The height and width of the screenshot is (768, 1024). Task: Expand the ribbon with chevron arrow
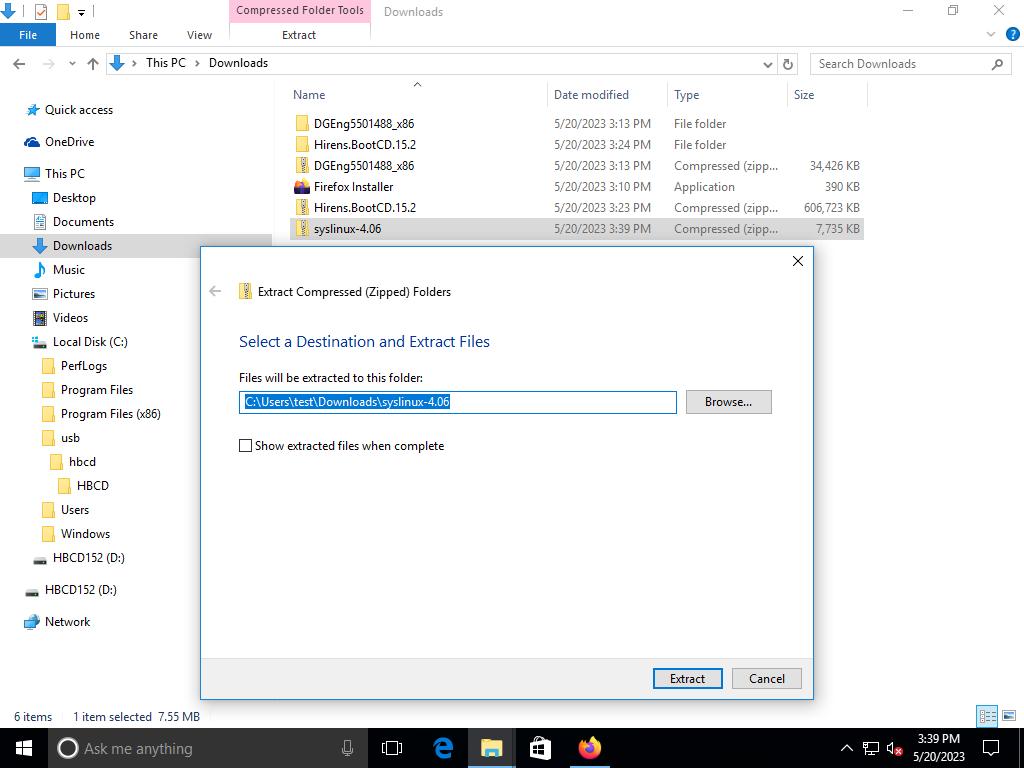pyautogui.click(x=991, y=34)
